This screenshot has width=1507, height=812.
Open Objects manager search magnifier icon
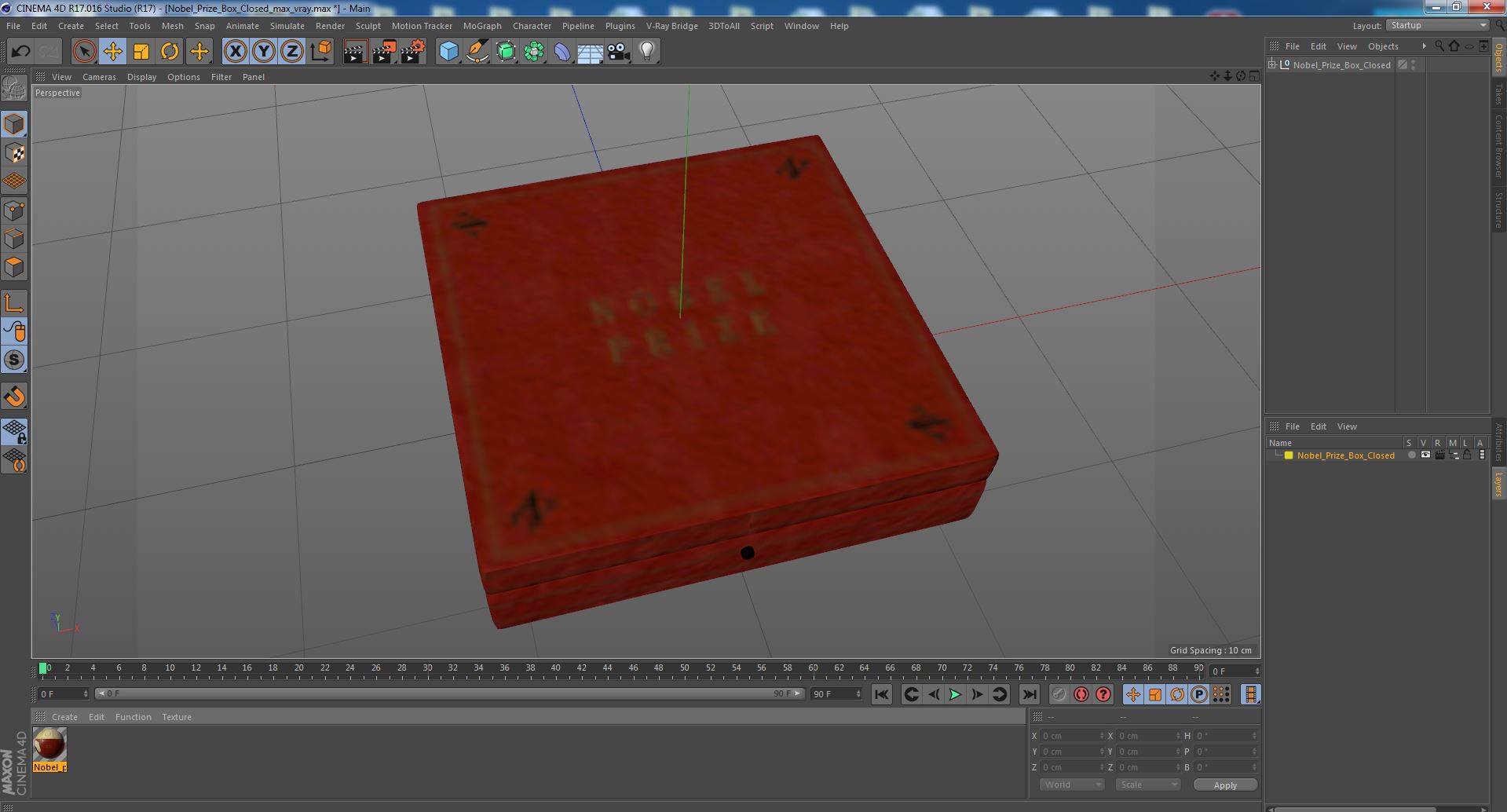pos(1439,46)
